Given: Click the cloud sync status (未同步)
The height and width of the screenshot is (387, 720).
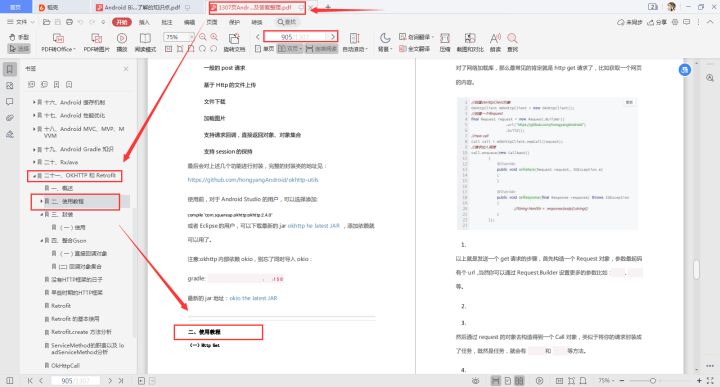Looking at the screenshot, I should 630,22.
